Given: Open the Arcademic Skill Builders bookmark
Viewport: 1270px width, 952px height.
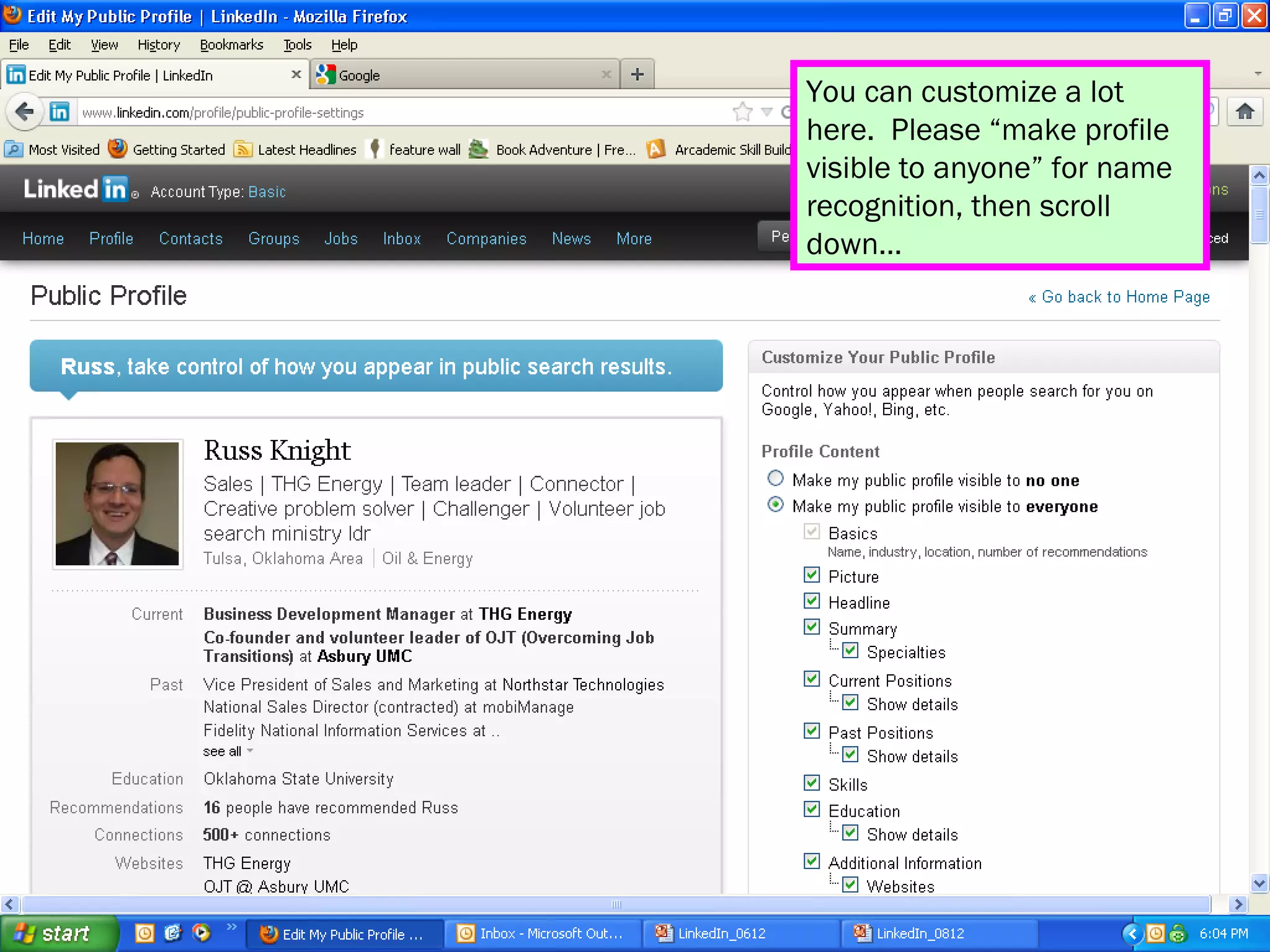Looking at the screenshot, I should 718,149.
